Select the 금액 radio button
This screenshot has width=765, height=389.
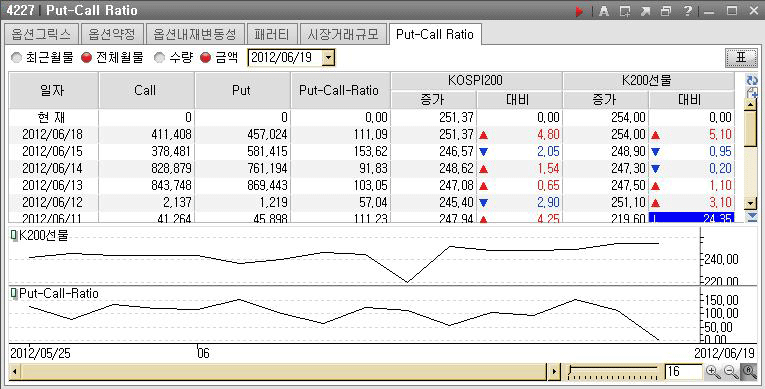click(205, 58)
